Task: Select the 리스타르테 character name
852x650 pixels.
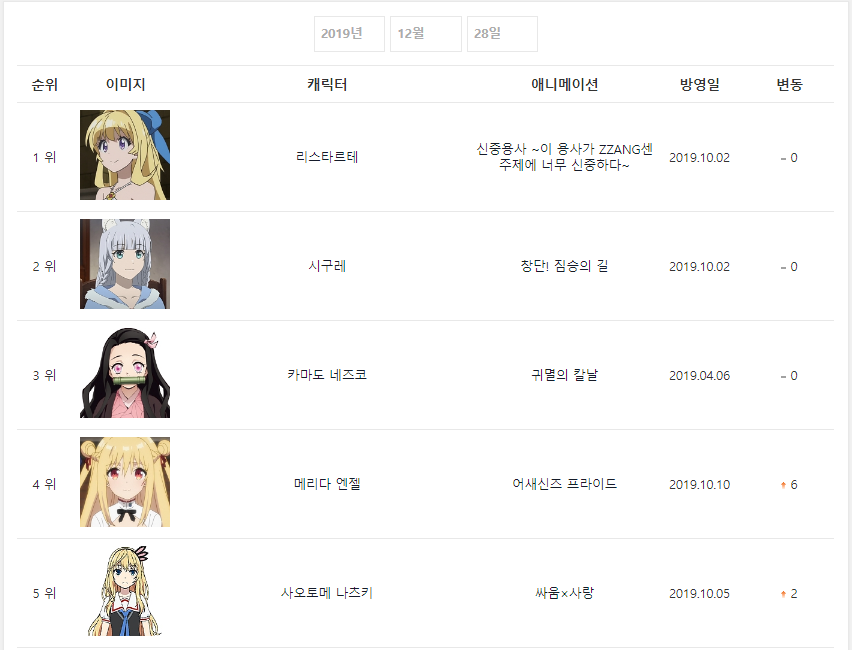Action: [327, 157]
